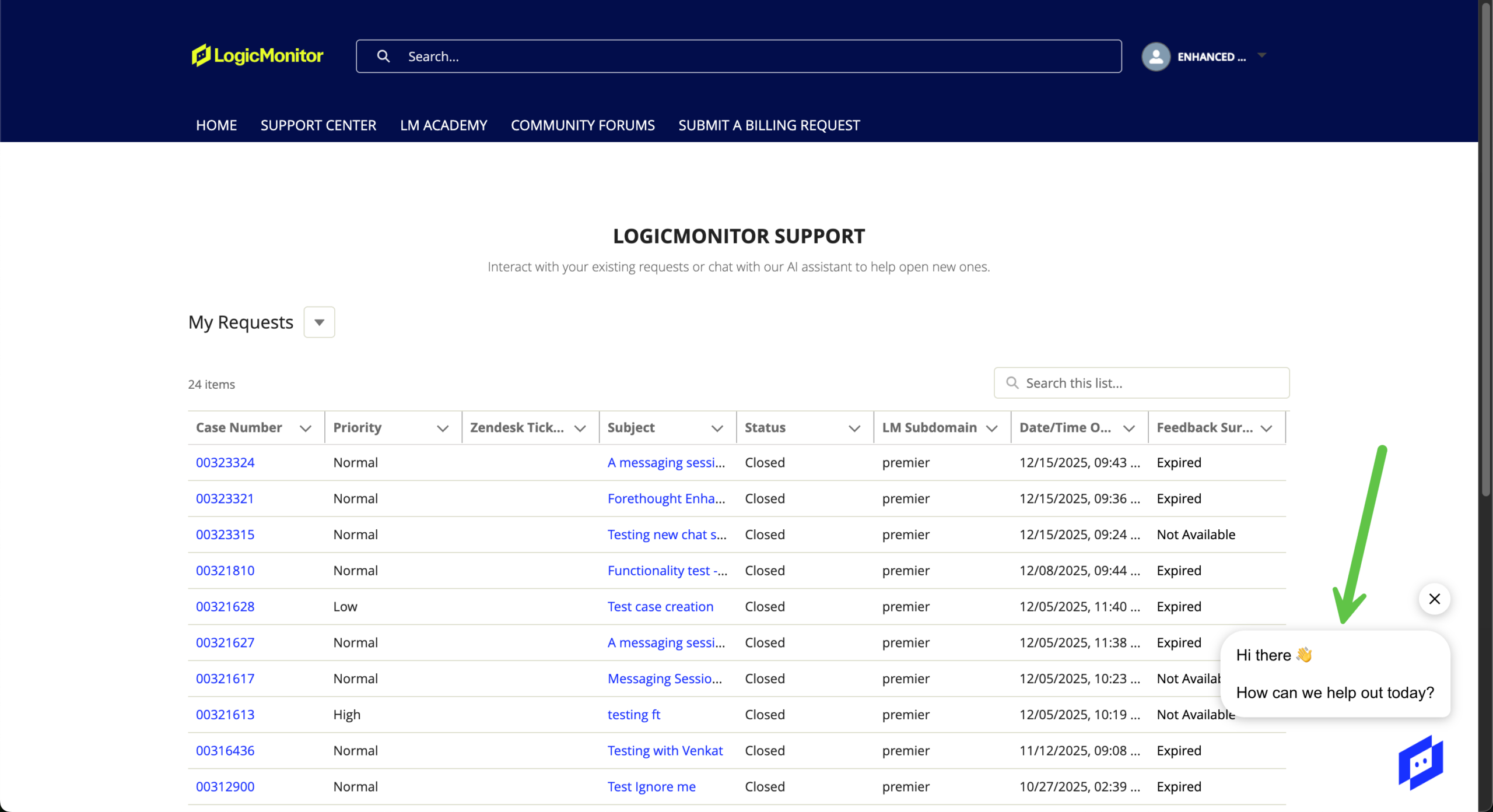Expand LM Subdomain column menu chevron
The width and height of the screenshot is (1493, 812).
tap(991, 428)
